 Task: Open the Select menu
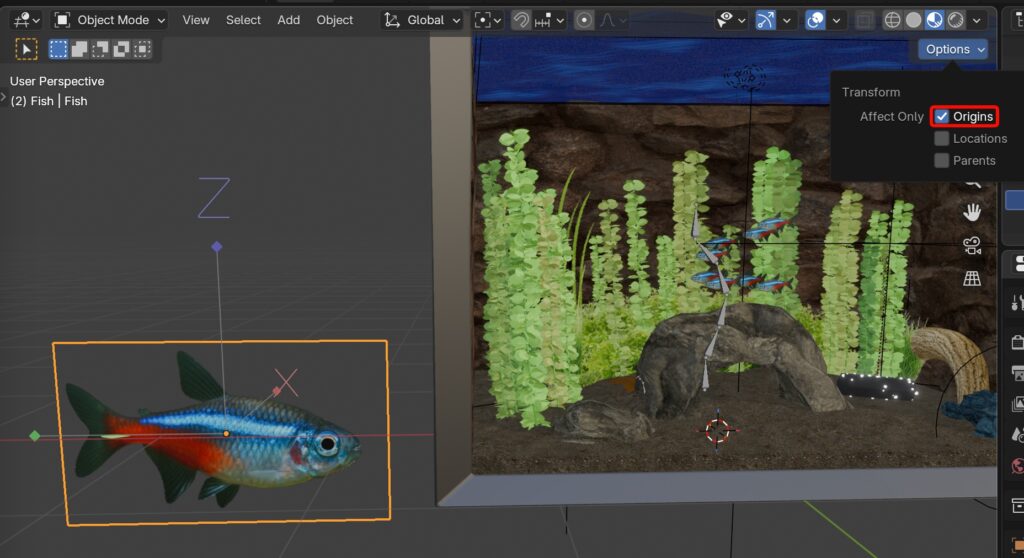243,20
